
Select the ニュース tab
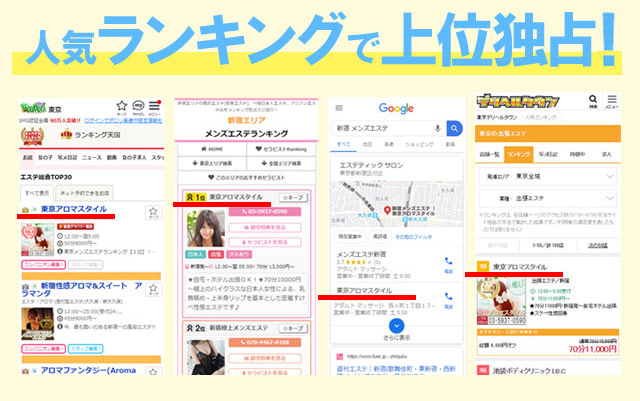[x=92, y=158]
